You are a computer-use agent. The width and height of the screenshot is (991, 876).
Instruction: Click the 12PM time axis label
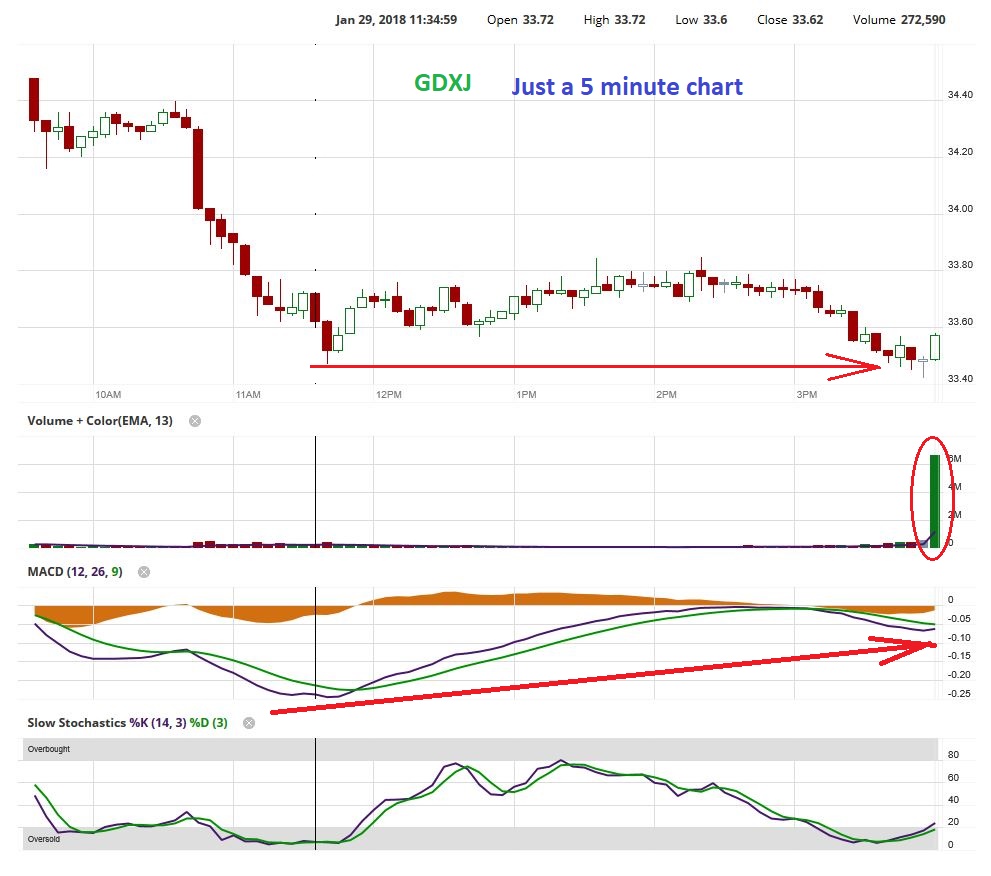[x=389, y=394]
